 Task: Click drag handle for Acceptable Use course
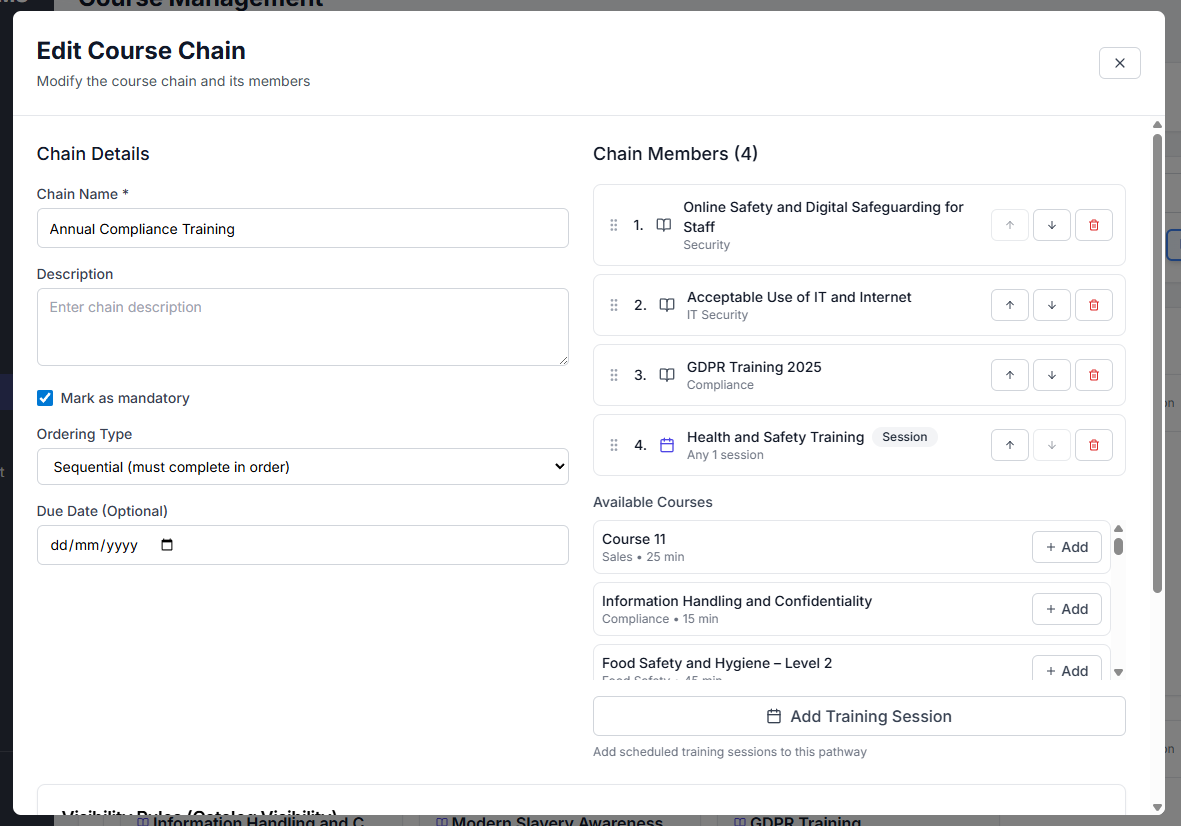click(614, 305)
